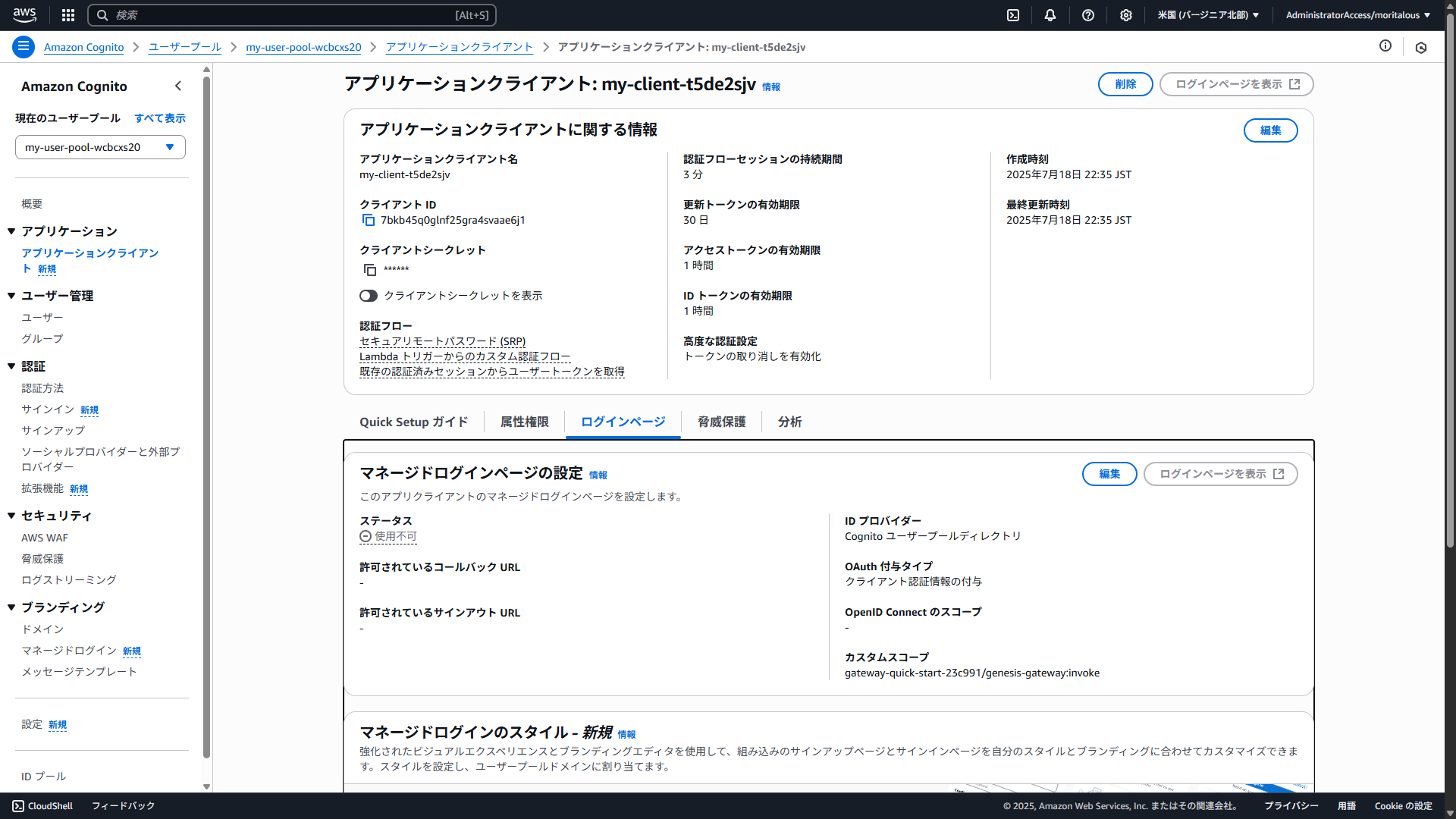1456x819 pixels.
Task: Open the my-user-pool-wcbcxs20 user pool dropdown
Action: tap(100, 147)
